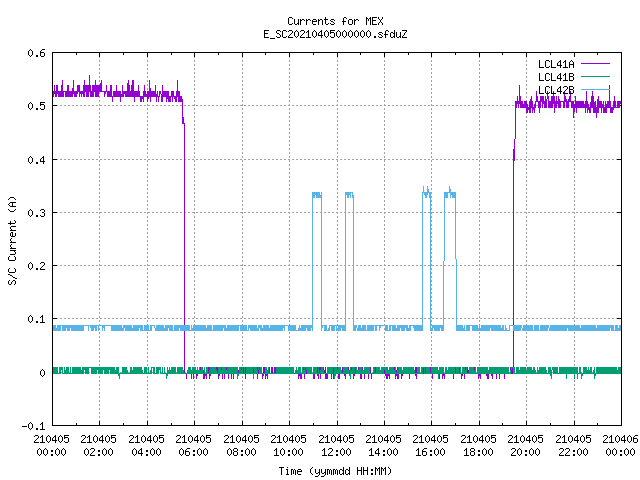Click the LCL42B pulse just before 12:00

(x=317, y=261)
